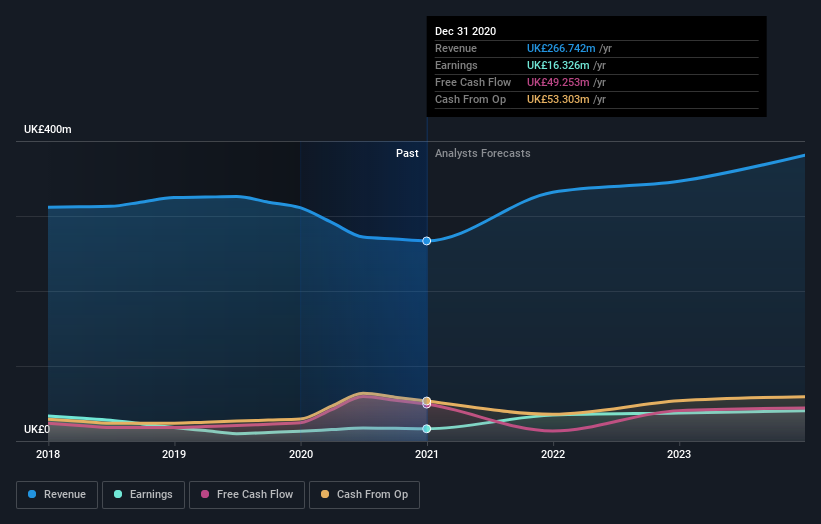This screenshot has height=524, width=821.
Task: Click the UK£53.303m cash from op value
Action: click(x=558, y=99)
